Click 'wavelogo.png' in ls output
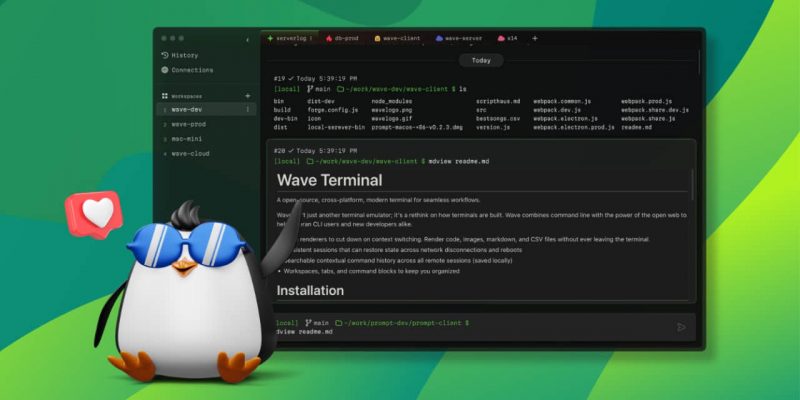 coord(392,110)
